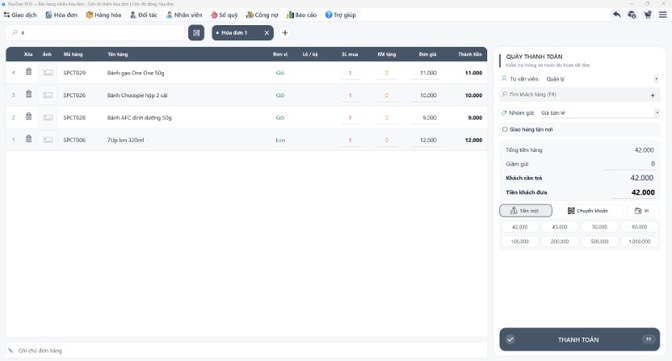The image size is (672, 361).
Task: Choose the 50.000 quick cash amount
Action: tap(600, 227)
